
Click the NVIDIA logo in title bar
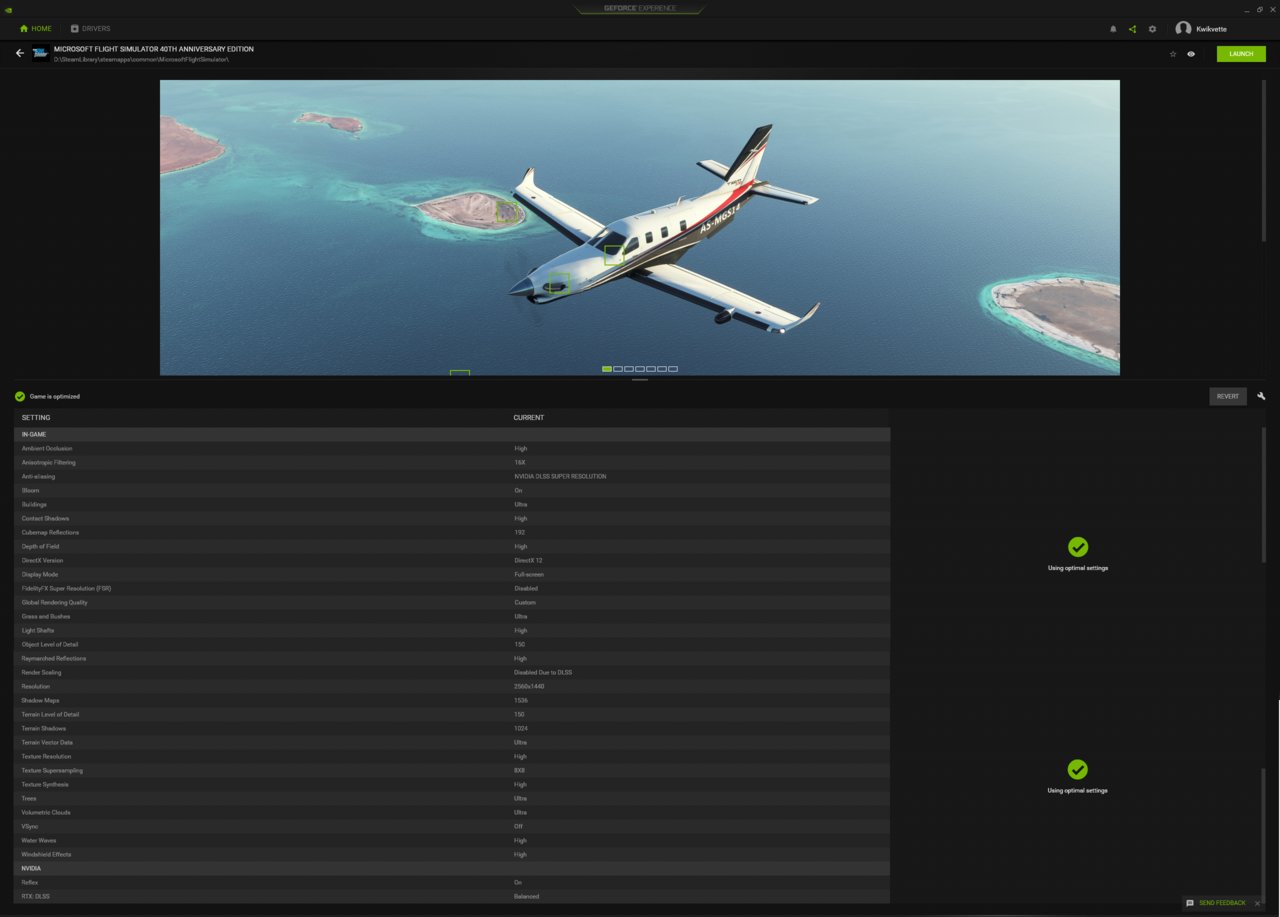[x=10, y=9]
